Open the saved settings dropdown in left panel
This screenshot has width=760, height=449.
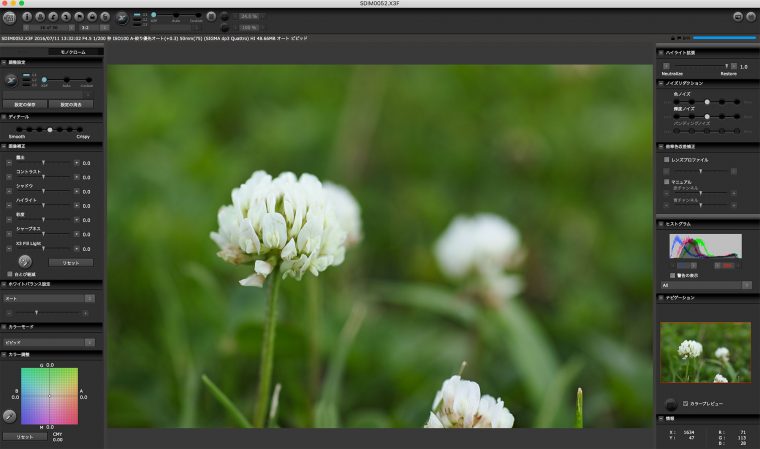(x=48, y=95)
